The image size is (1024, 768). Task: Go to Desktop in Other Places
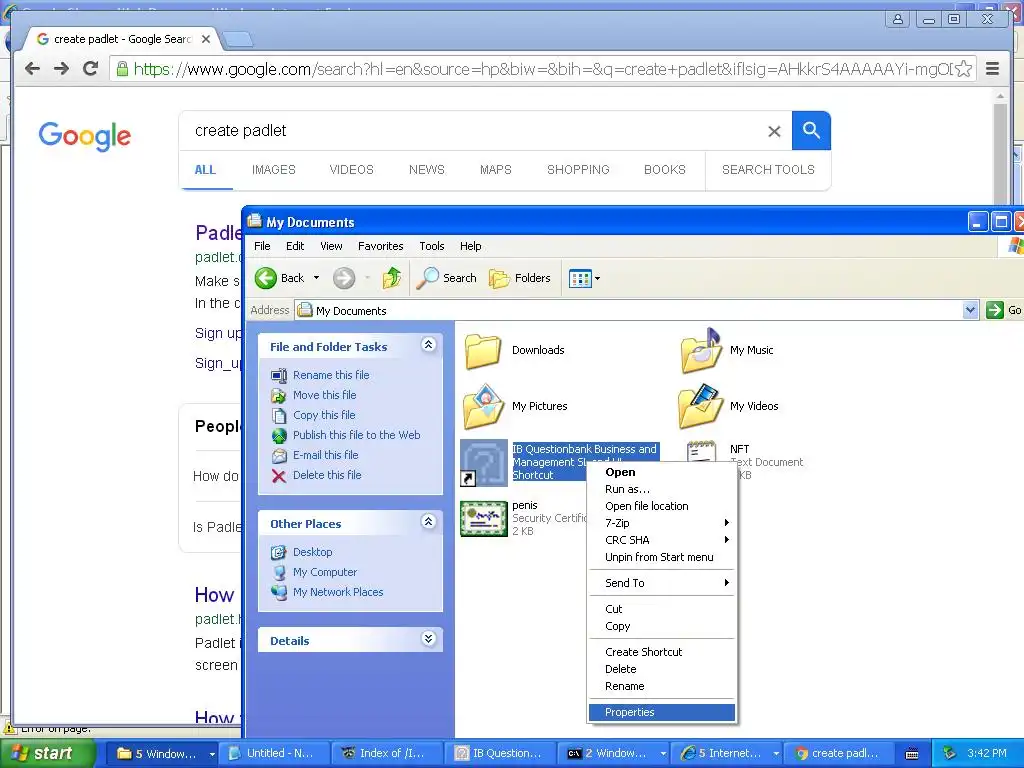(x=312, y=552)
